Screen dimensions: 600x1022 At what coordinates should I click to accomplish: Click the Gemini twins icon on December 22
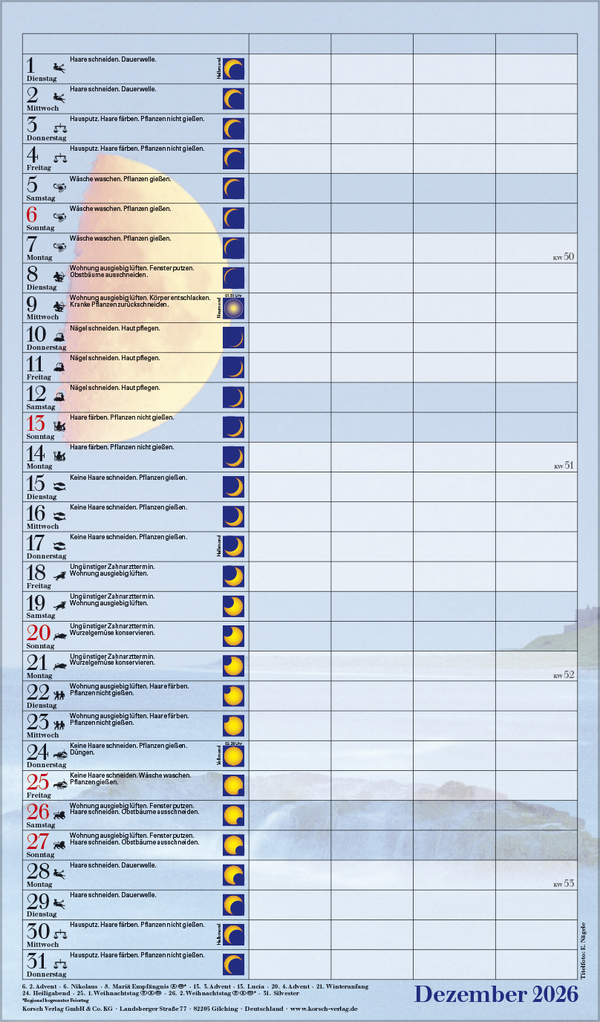(x=61, y=695)
